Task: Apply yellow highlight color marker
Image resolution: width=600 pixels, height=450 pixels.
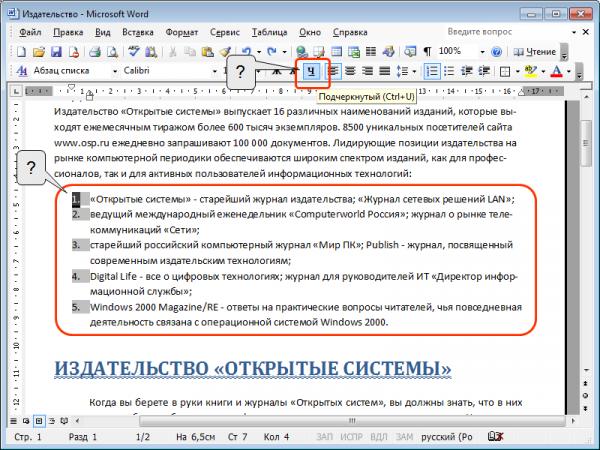Action: coord(531,71)
